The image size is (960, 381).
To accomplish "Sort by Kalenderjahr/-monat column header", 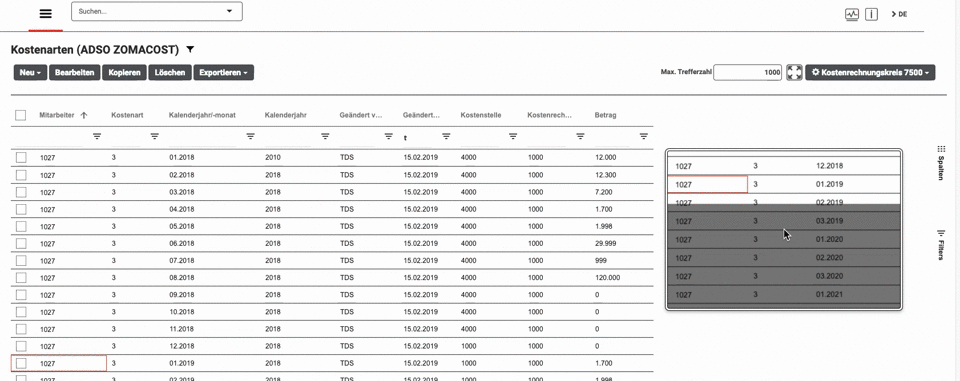I will [203, 115].
